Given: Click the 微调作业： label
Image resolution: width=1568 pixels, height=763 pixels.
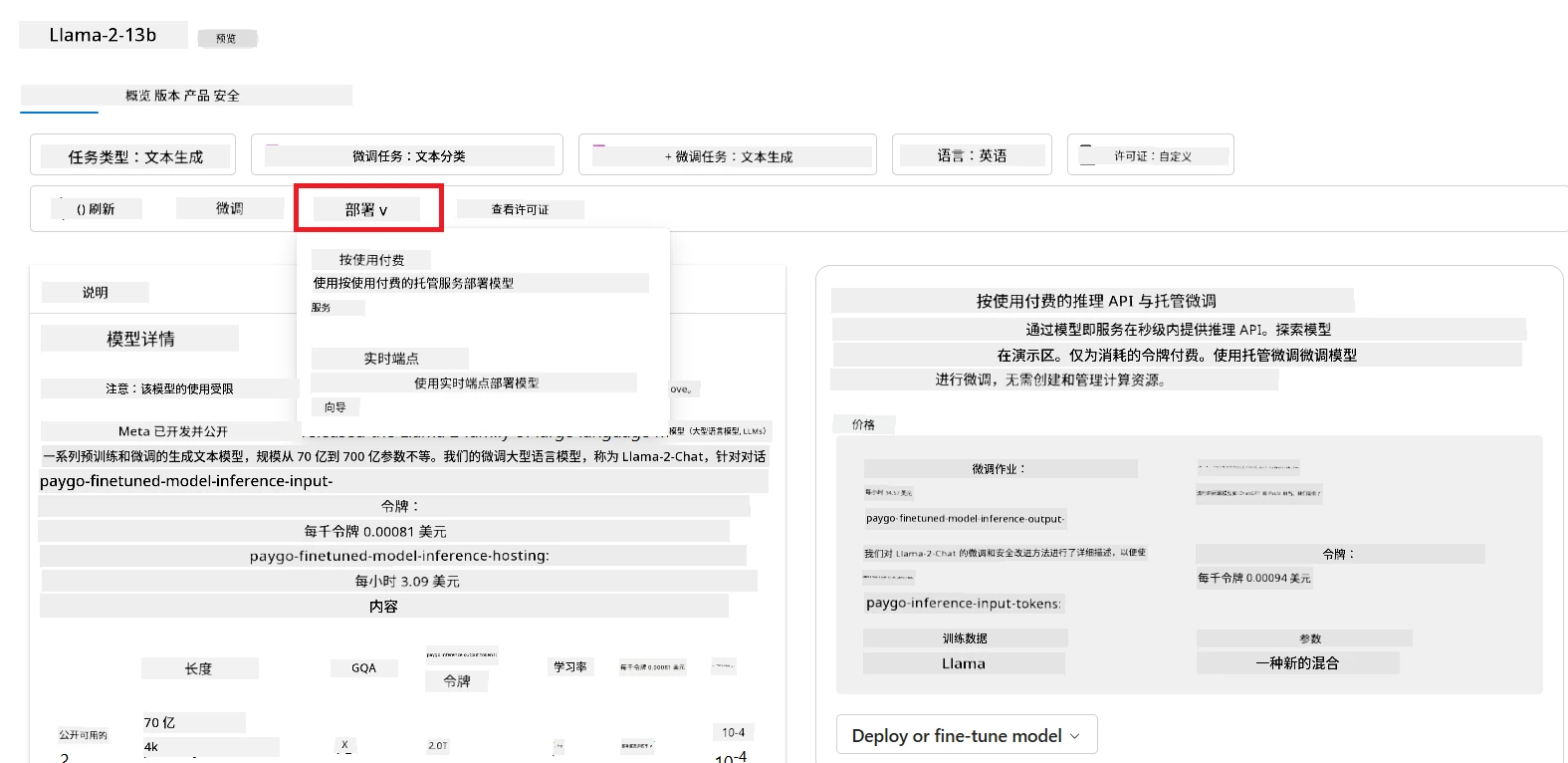Looking at the screenshot, I should (x=999, y=468).
